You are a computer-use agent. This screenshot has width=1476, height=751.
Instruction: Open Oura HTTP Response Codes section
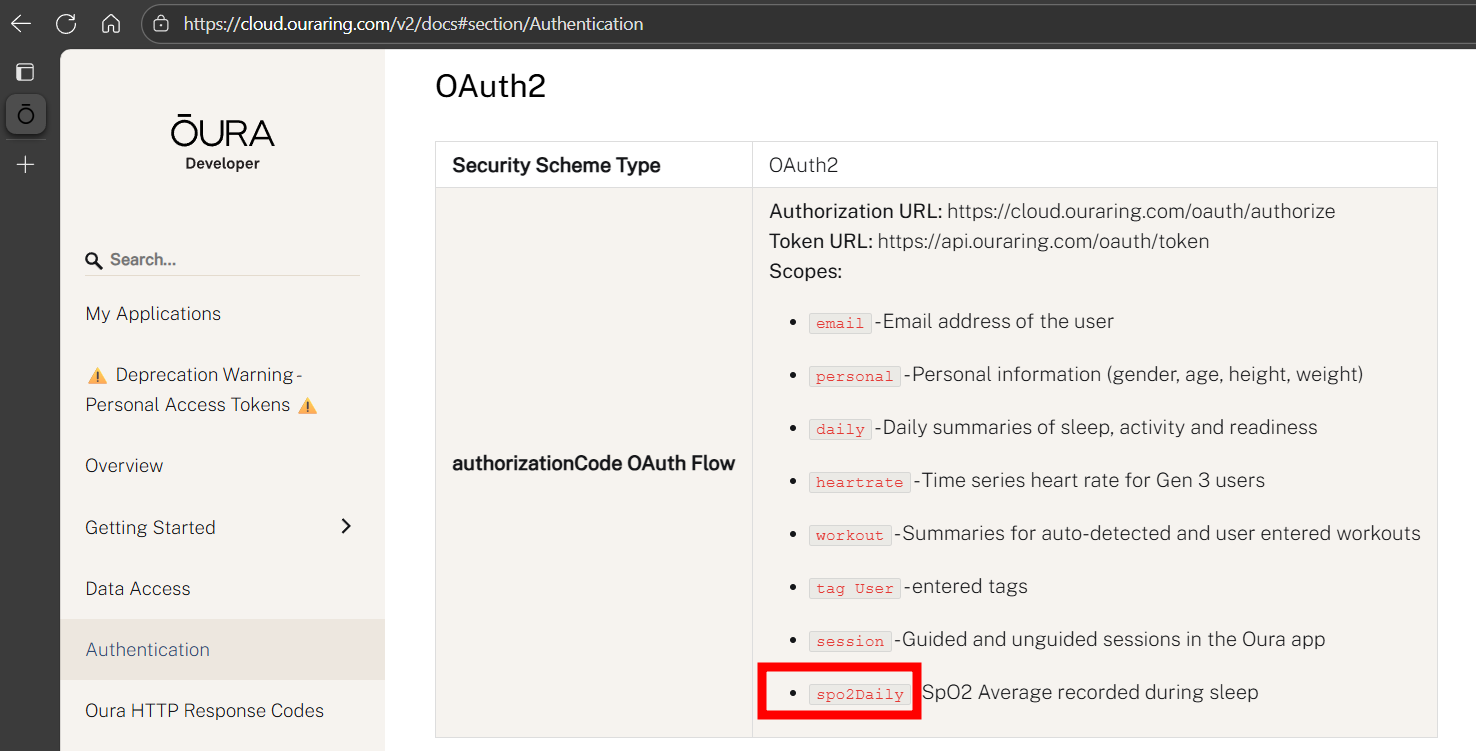205,711
